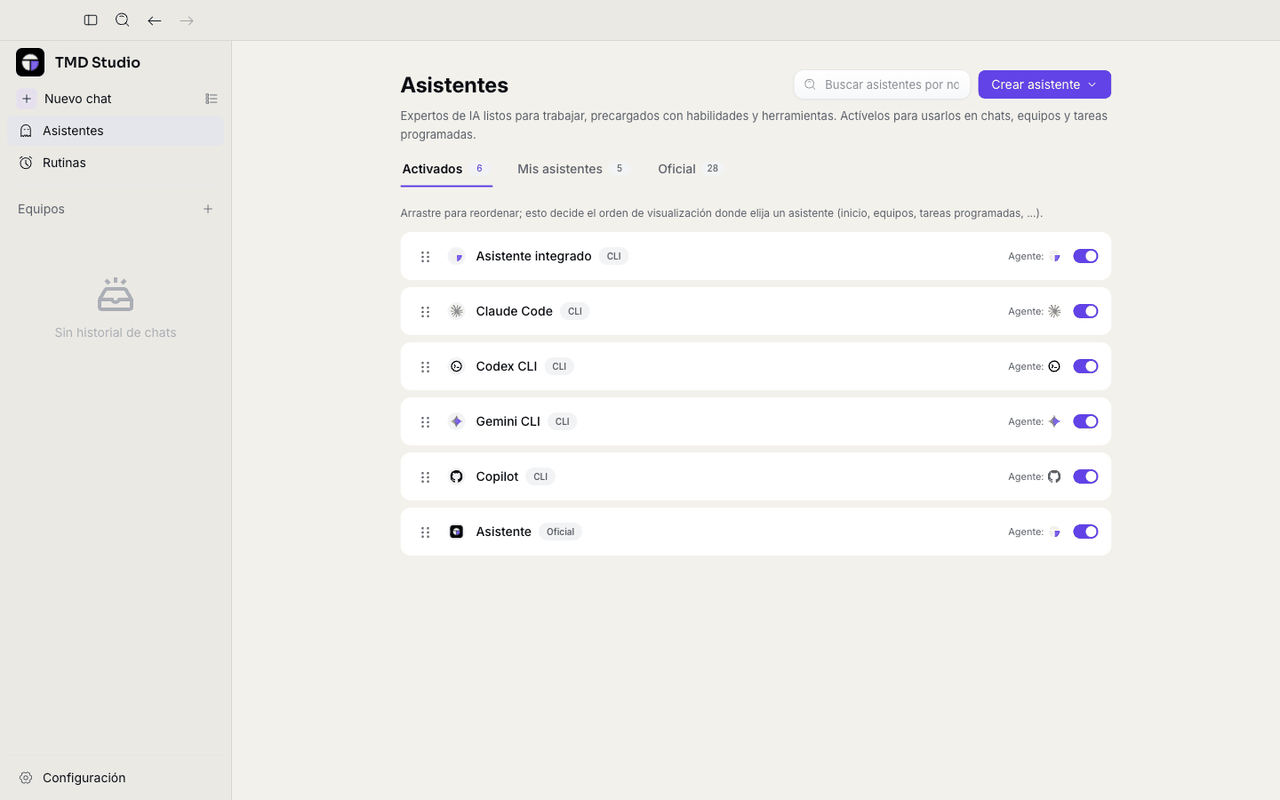Click the Oficial badge on Asistente
This screenshot has width=1280, height=800.
point(560,532)
